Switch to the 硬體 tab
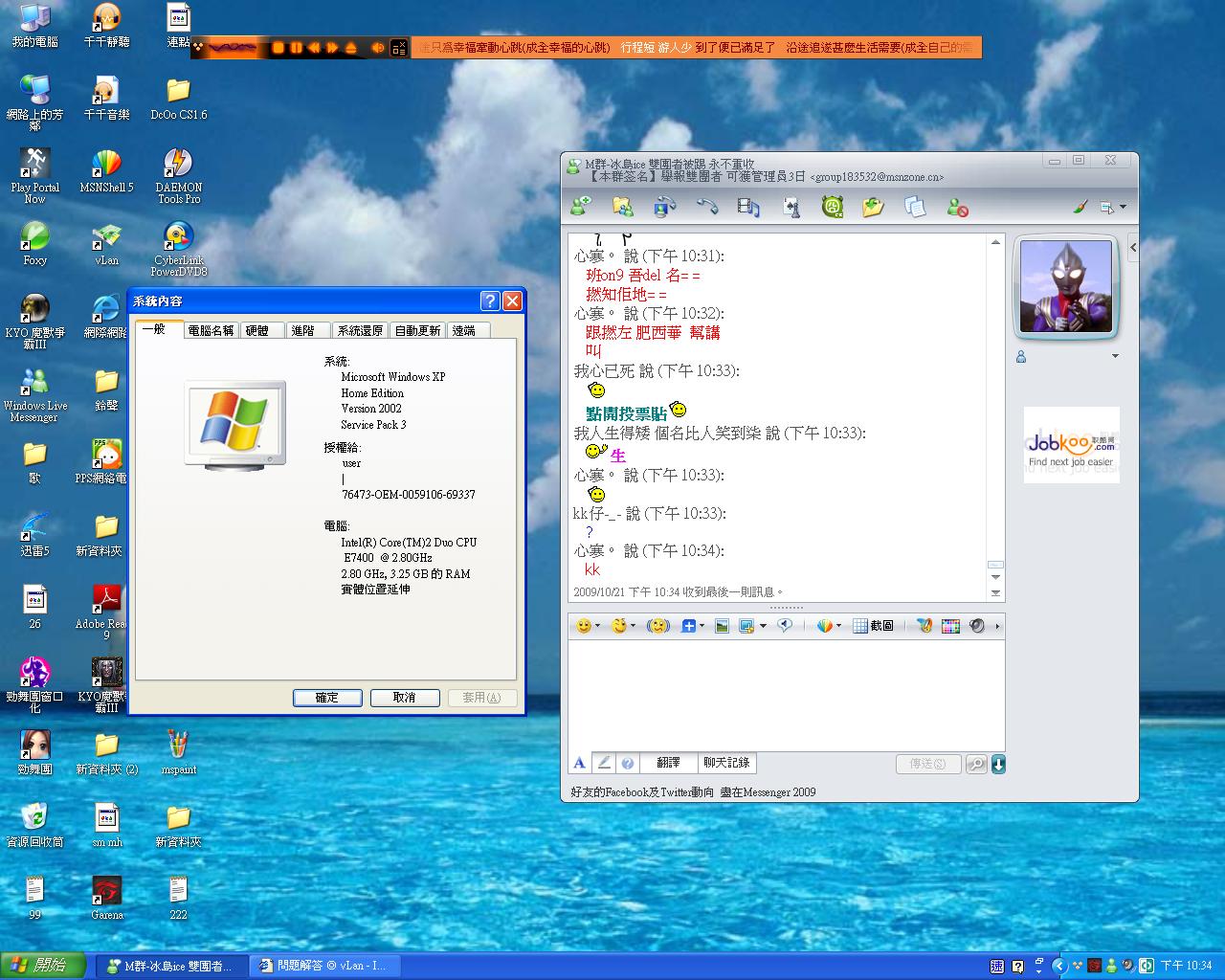Screen dimensions: 1225x980 coord(257,330)
